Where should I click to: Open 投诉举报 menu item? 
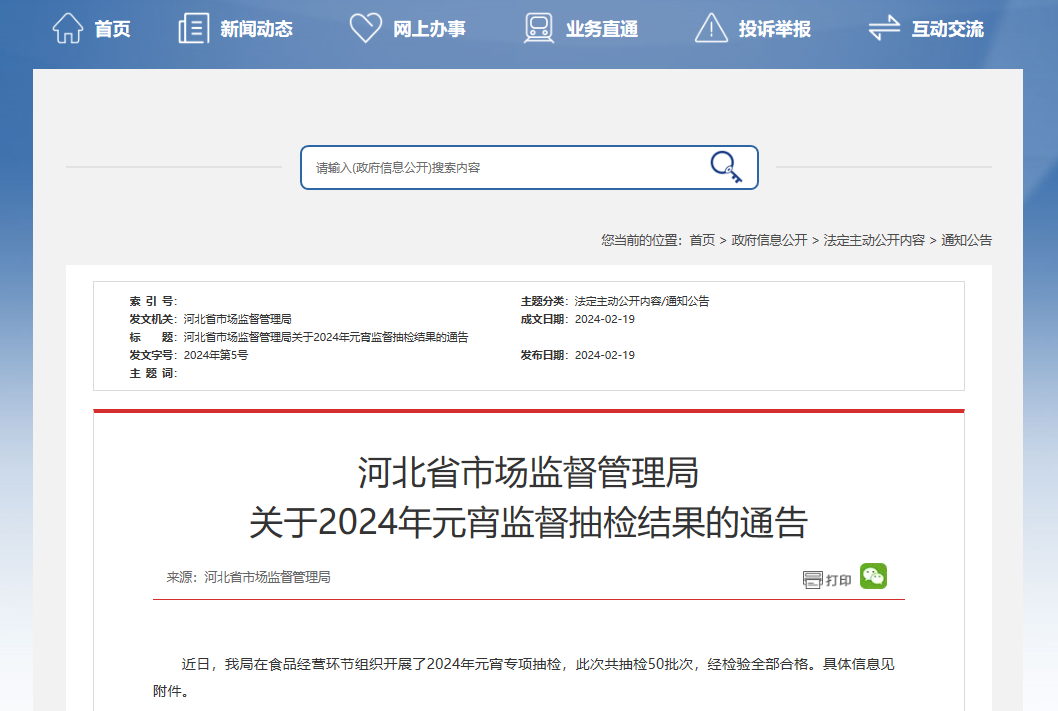pos(775,29)
